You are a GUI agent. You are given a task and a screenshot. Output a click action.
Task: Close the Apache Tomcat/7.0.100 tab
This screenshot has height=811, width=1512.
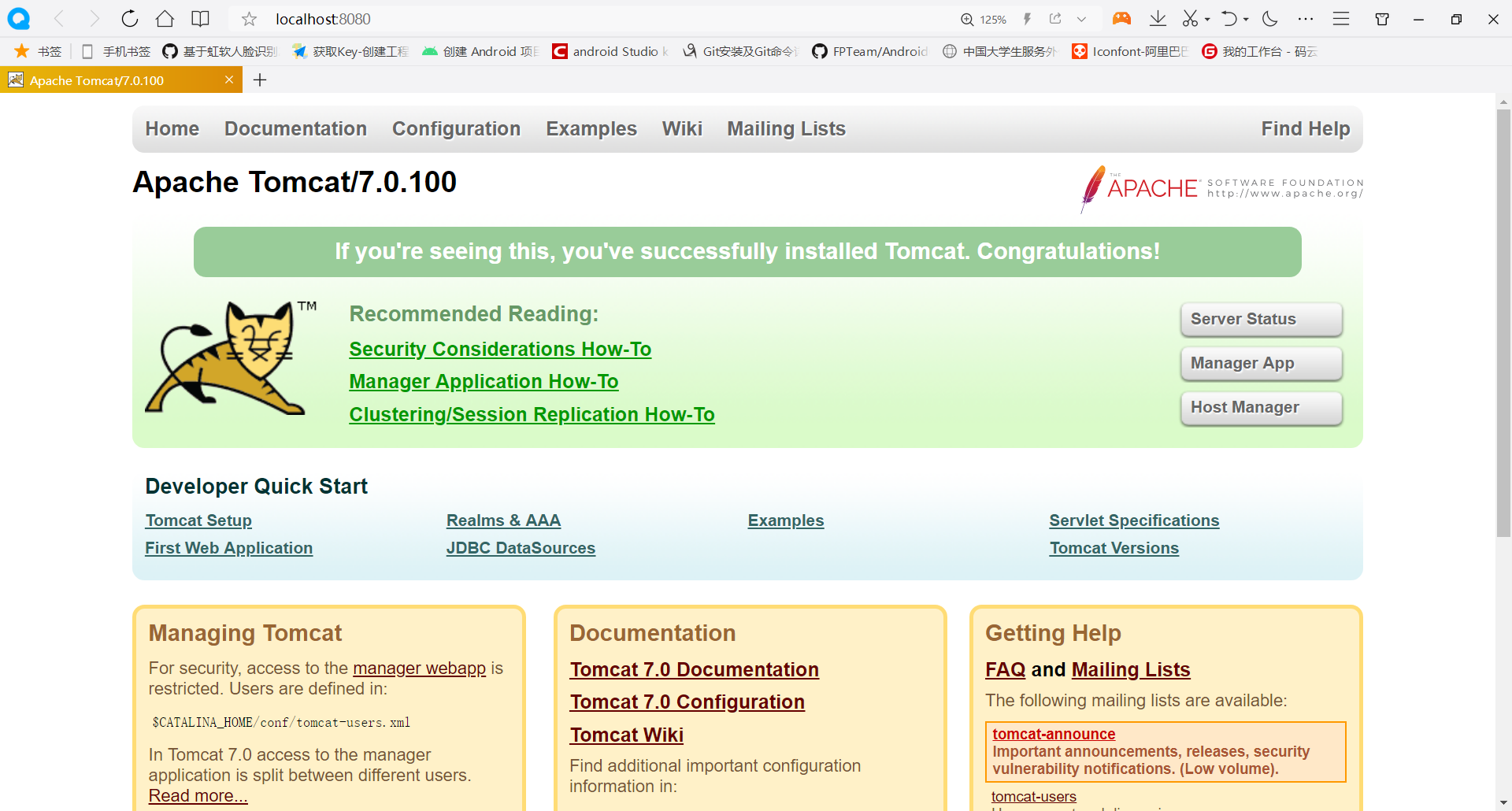229,80
